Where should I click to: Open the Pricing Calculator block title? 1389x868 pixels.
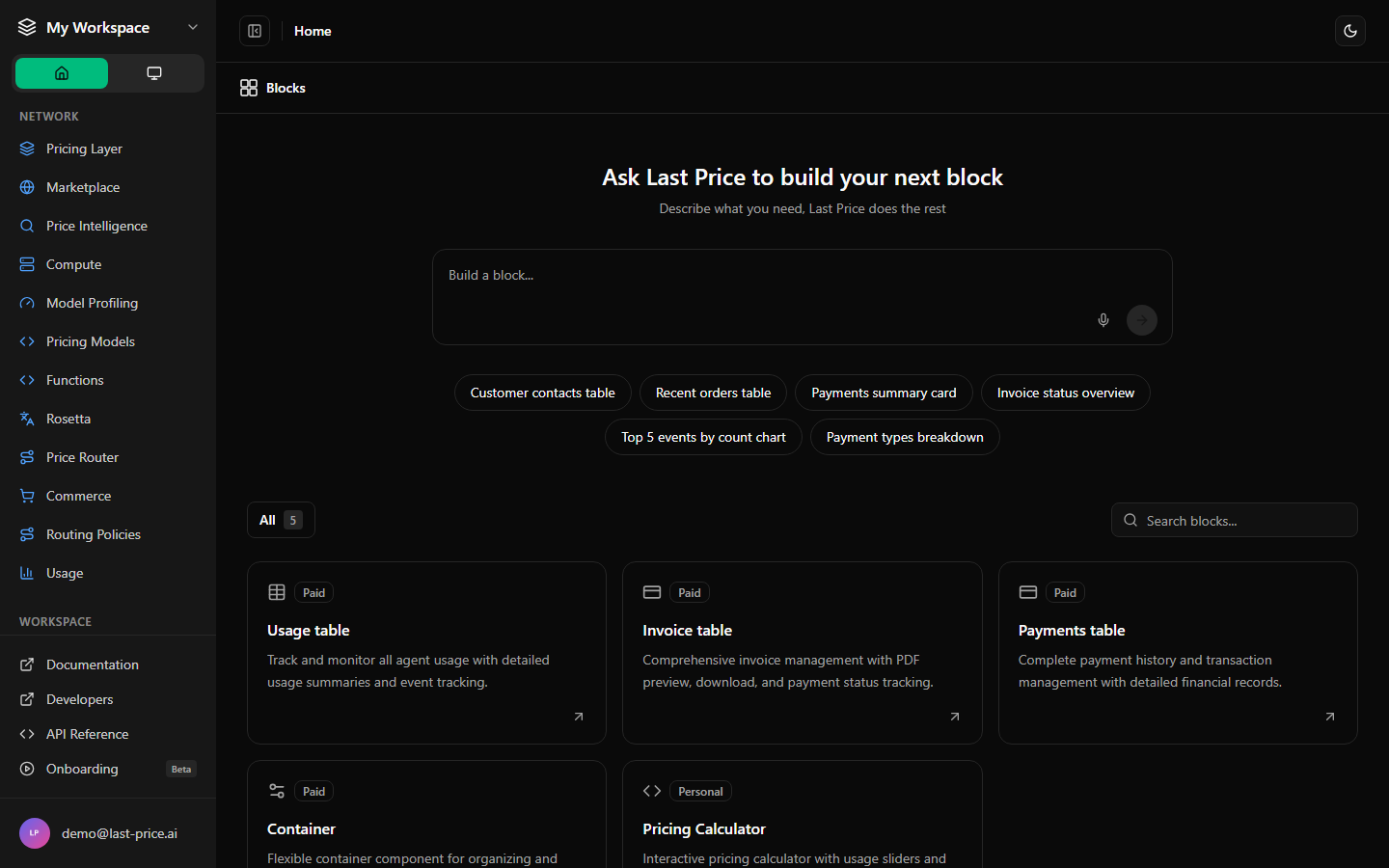click(x=704, y=828)
